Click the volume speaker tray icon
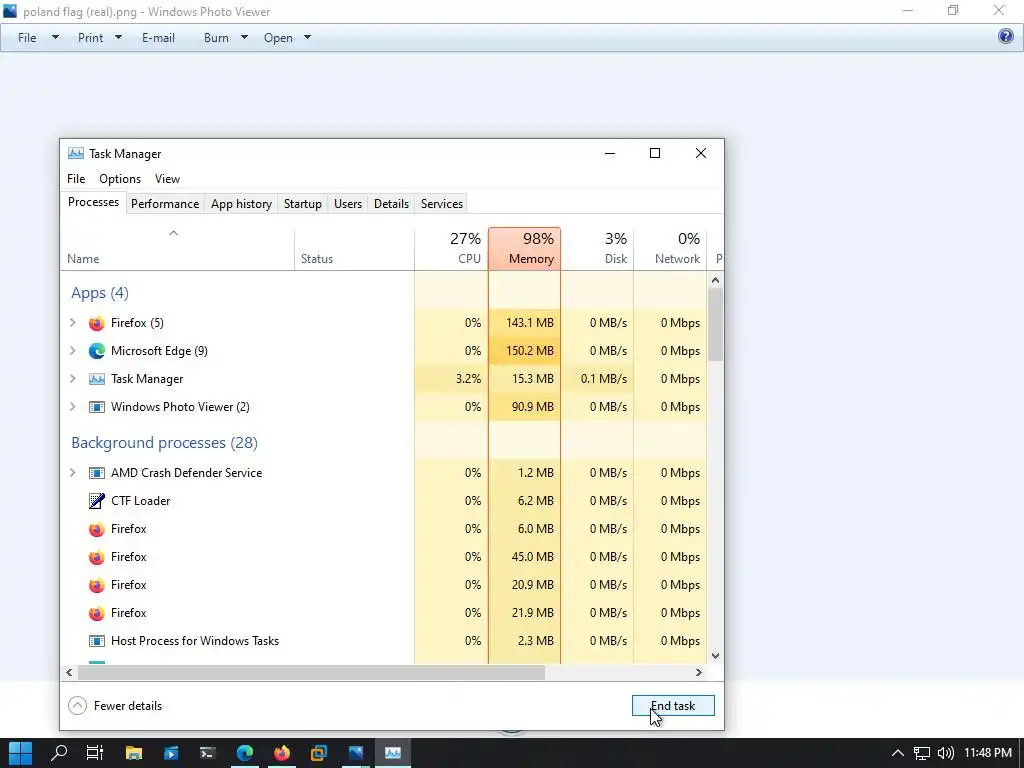Viewport: 1024px width, 768px height. point(945,754)
